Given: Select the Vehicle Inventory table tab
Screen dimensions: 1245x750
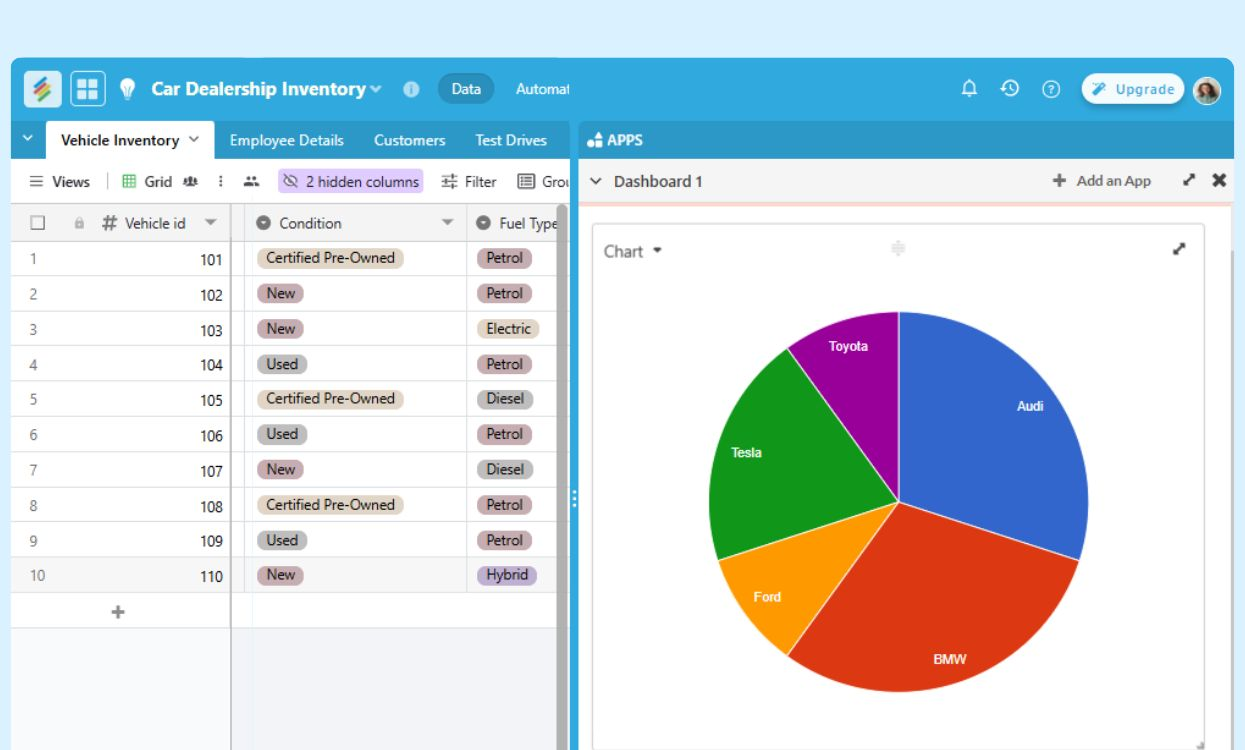Looking at the screenshot, I should click(x=130, y=140).
